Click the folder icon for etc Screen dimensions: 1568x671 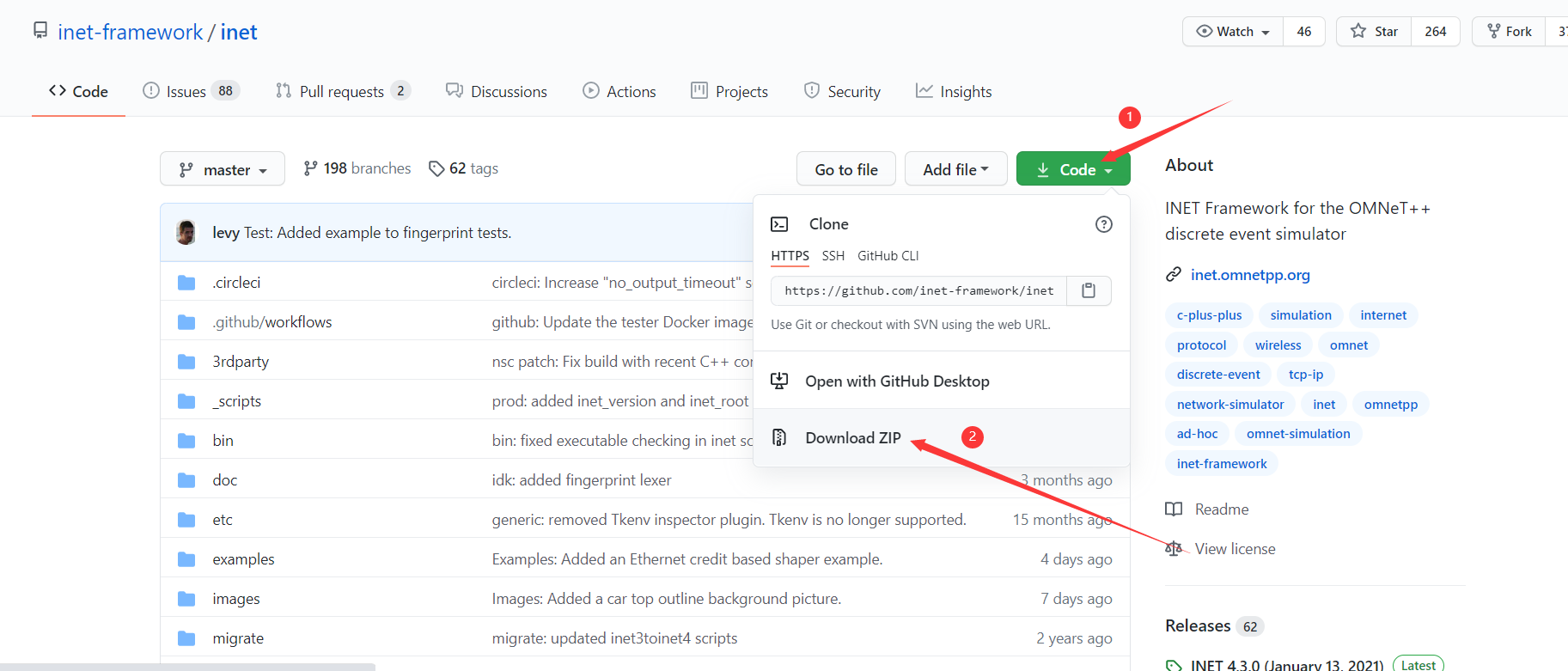(186, 520)
